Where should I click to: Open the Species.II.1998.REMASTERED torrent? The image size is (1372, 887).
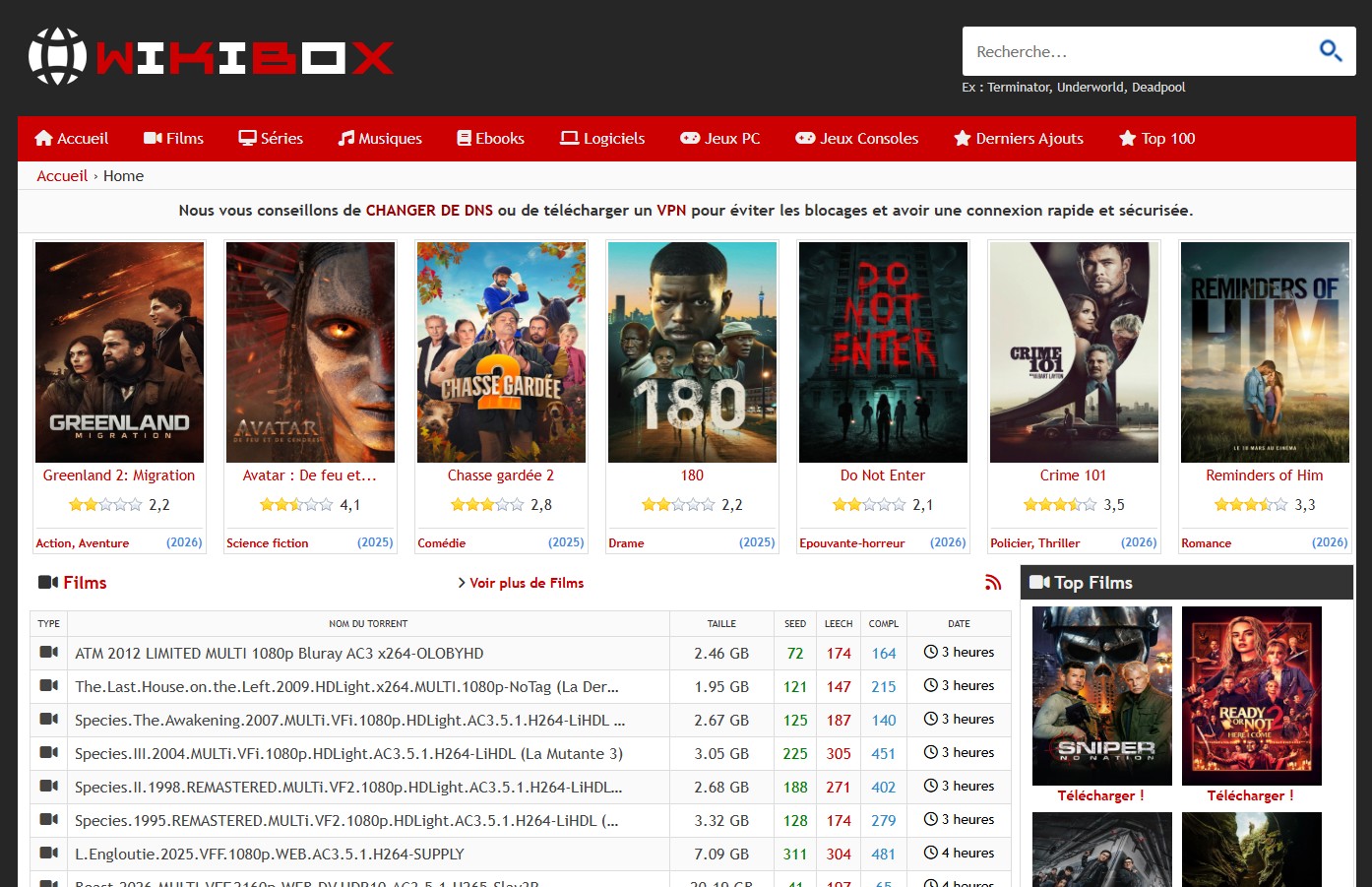(x=348, y=788)
